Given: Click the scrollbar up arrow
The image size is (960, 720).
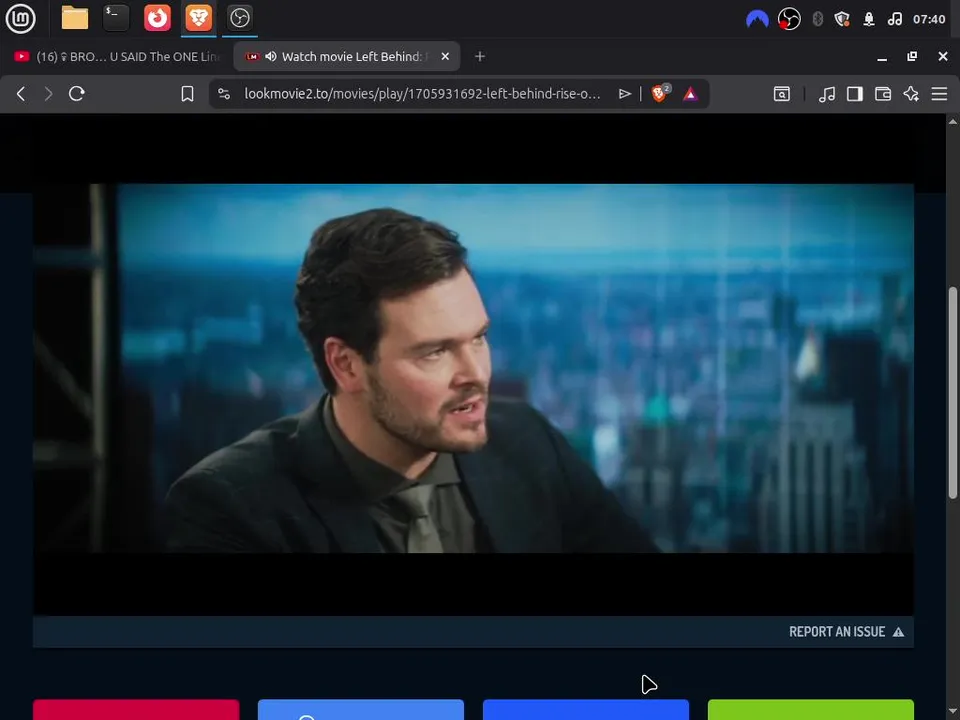Looking at the screenshot, I should tap(953, 121).
